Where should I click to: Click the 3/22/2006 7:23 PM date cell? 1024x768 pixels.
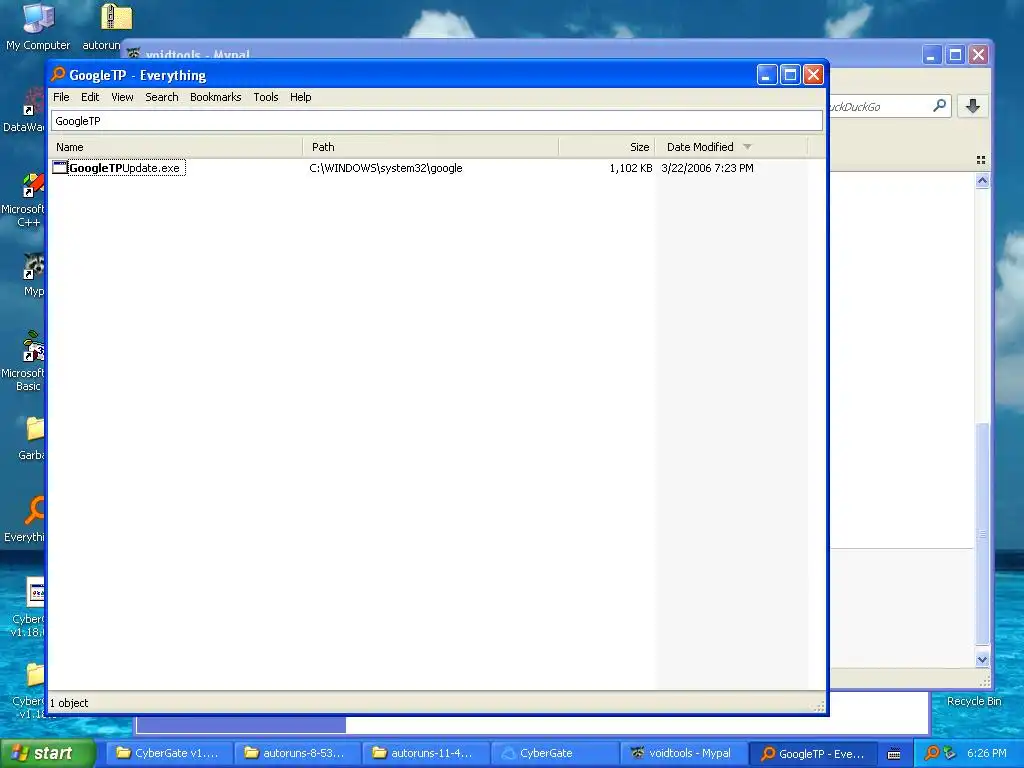[x=707, y=168]
